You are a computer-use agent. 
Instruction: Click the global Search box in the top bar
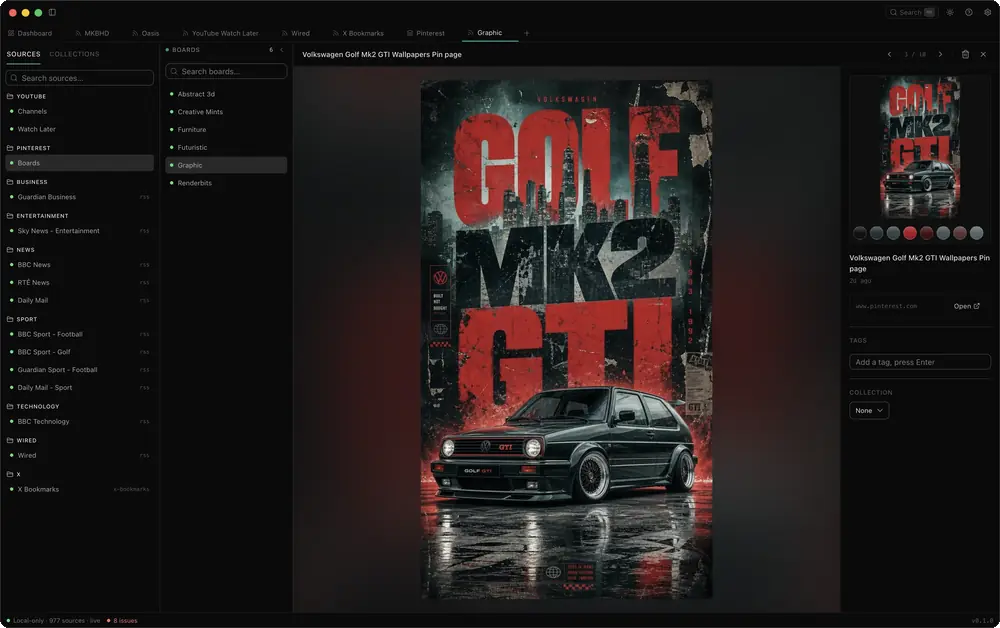tap(911, 12)
